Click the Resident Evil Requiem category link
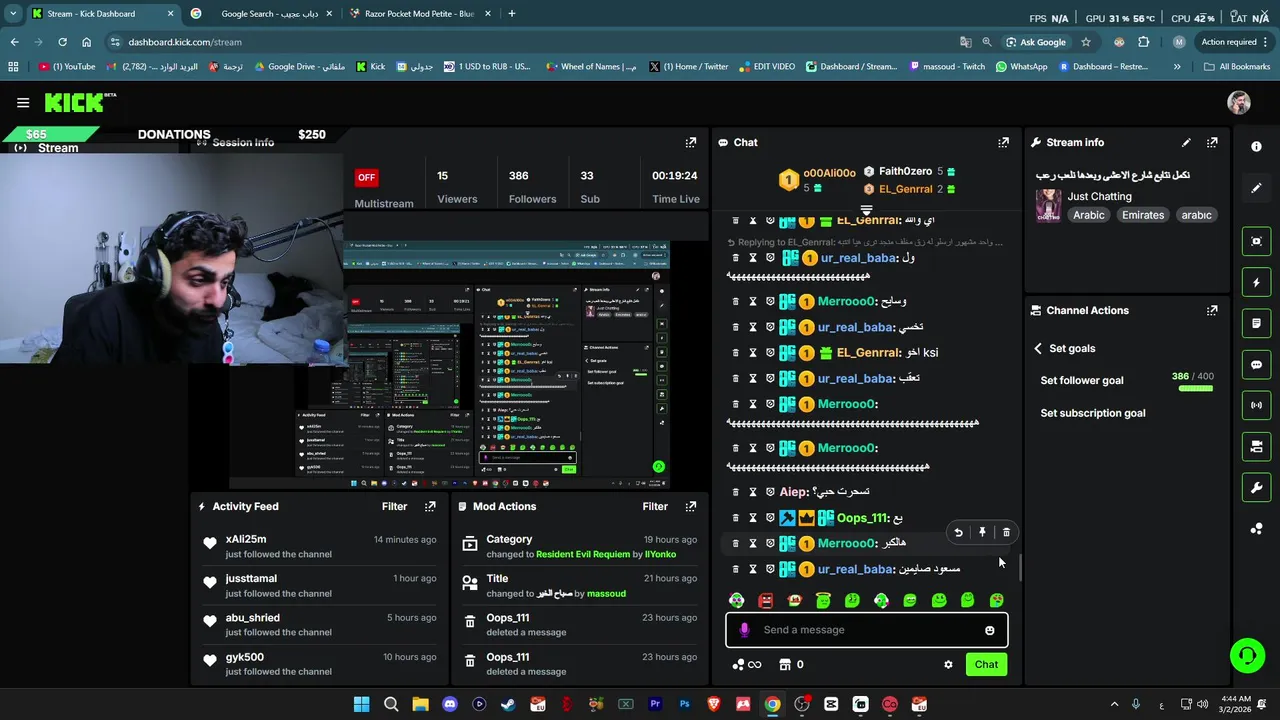 tap(583, 554)
